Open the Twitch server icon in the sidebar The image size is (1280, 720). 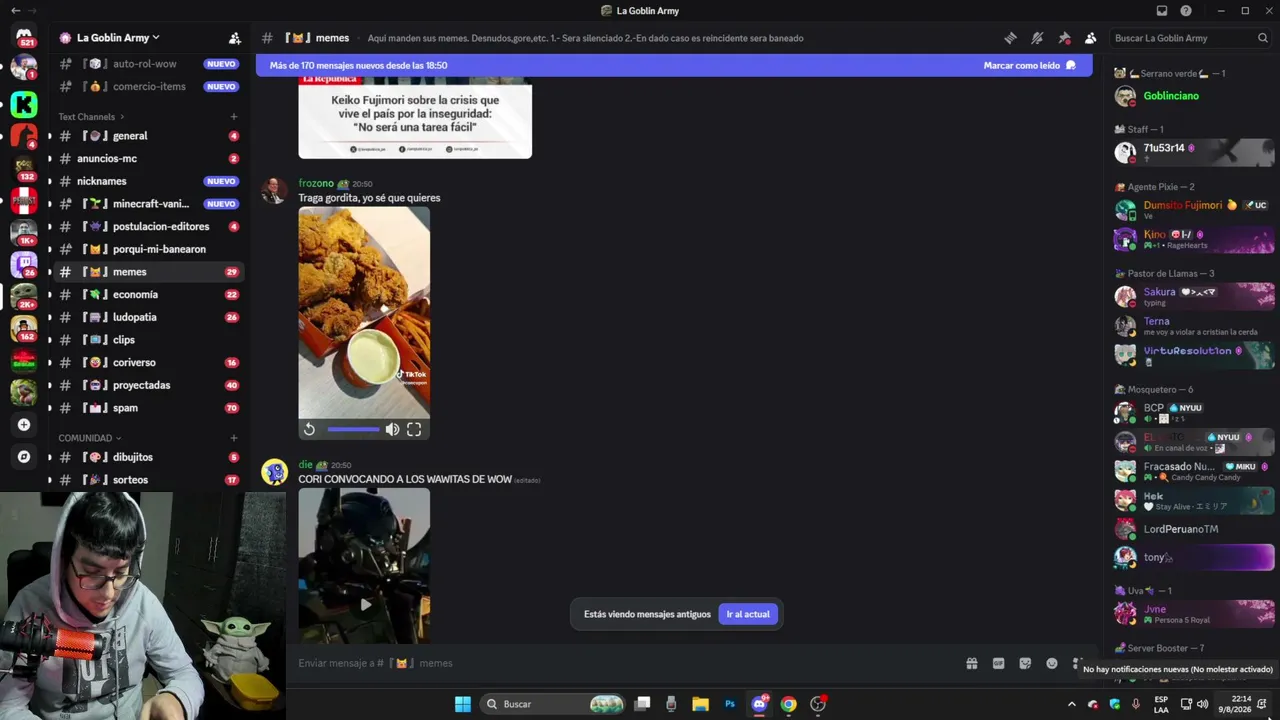[24, 264]
